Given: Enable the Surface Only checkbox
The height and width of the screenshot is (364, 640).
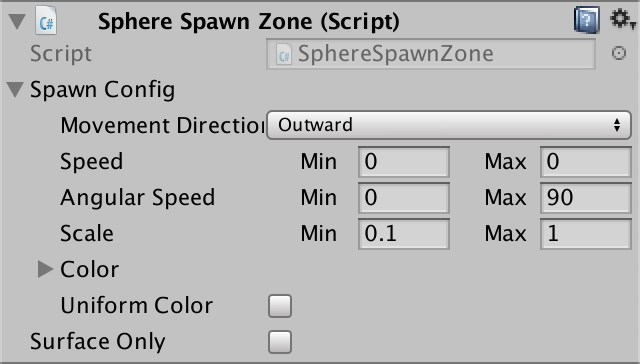Looking at the screenshot, I should pyautogui.click(x=280, y=342).
